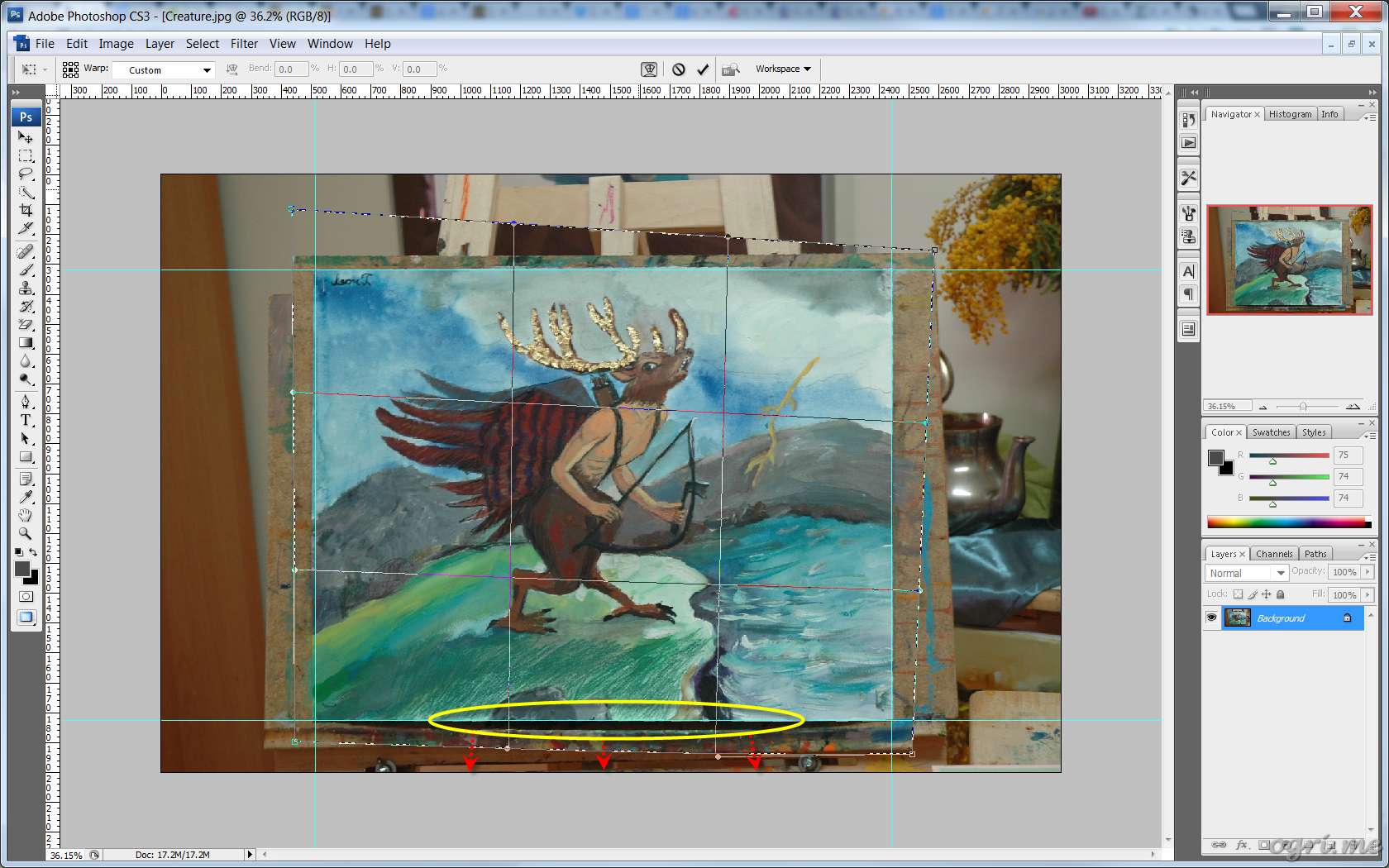
Task: Hide the Background layer eye icon
Action: coord(1211,618)
